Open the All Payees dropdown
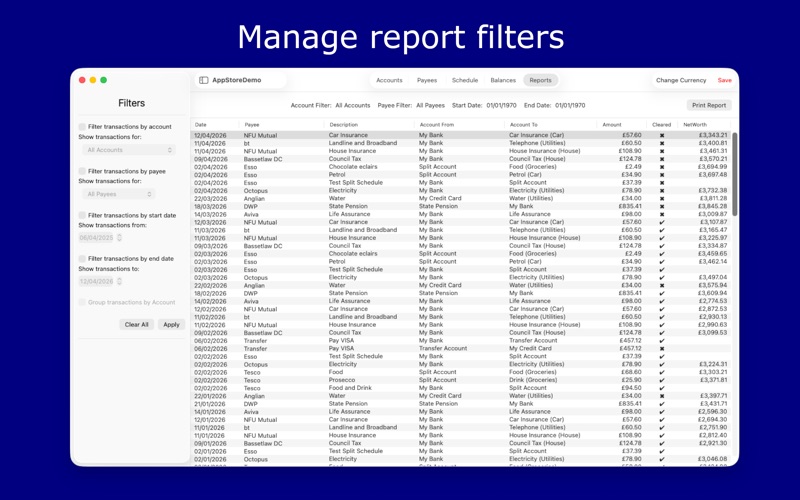800x500 pixels. [x=118, y=194]
